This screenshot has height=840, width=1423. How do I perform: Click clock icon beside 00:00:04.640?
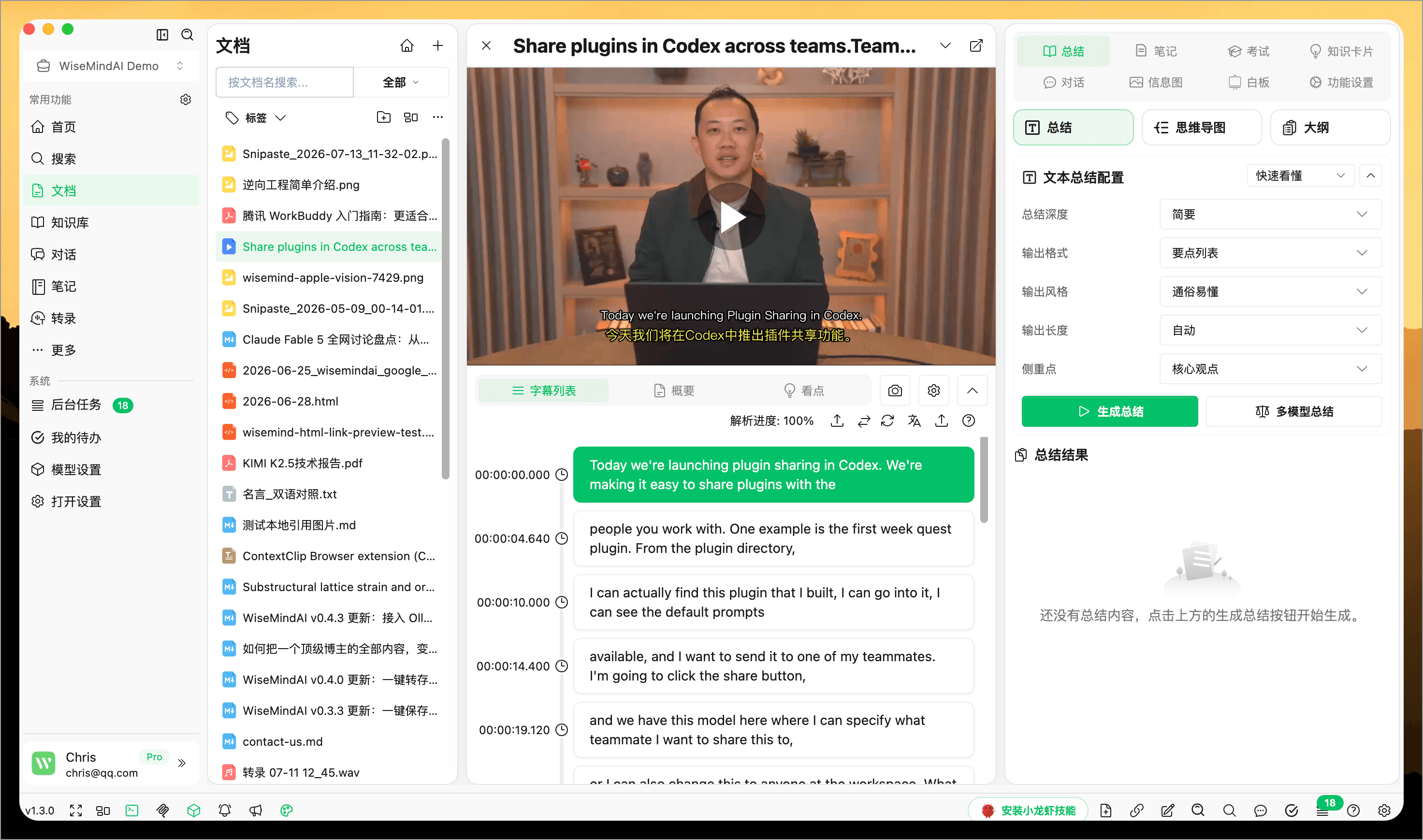(562, 538)
